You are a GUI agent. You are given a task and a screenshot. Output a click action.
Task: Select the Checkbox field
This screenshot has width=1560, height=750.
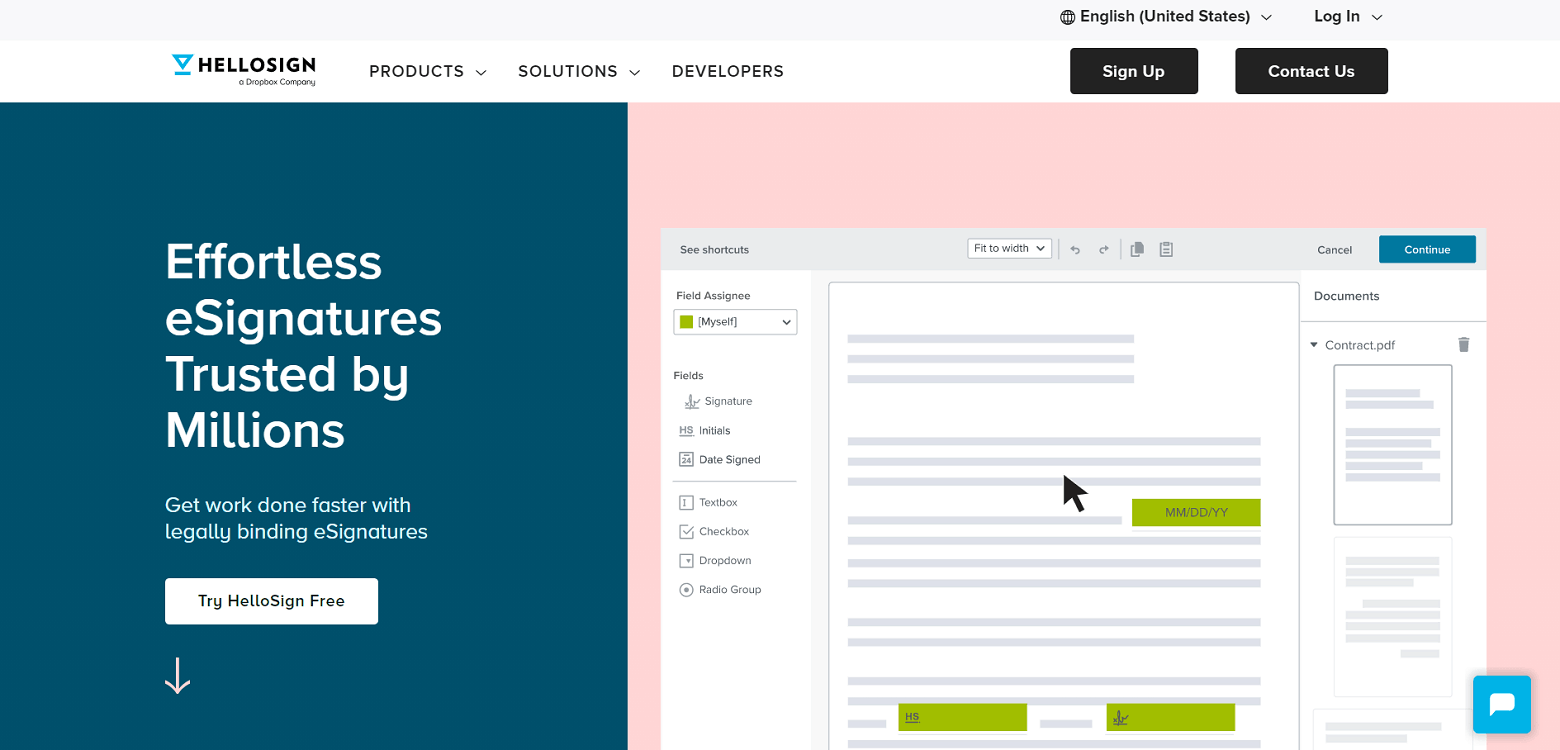tap(714, 532)
